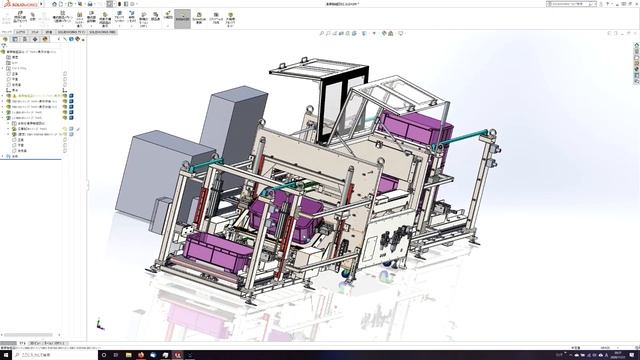Click the Select cursor tool in title bar

(x=110, y=4)
